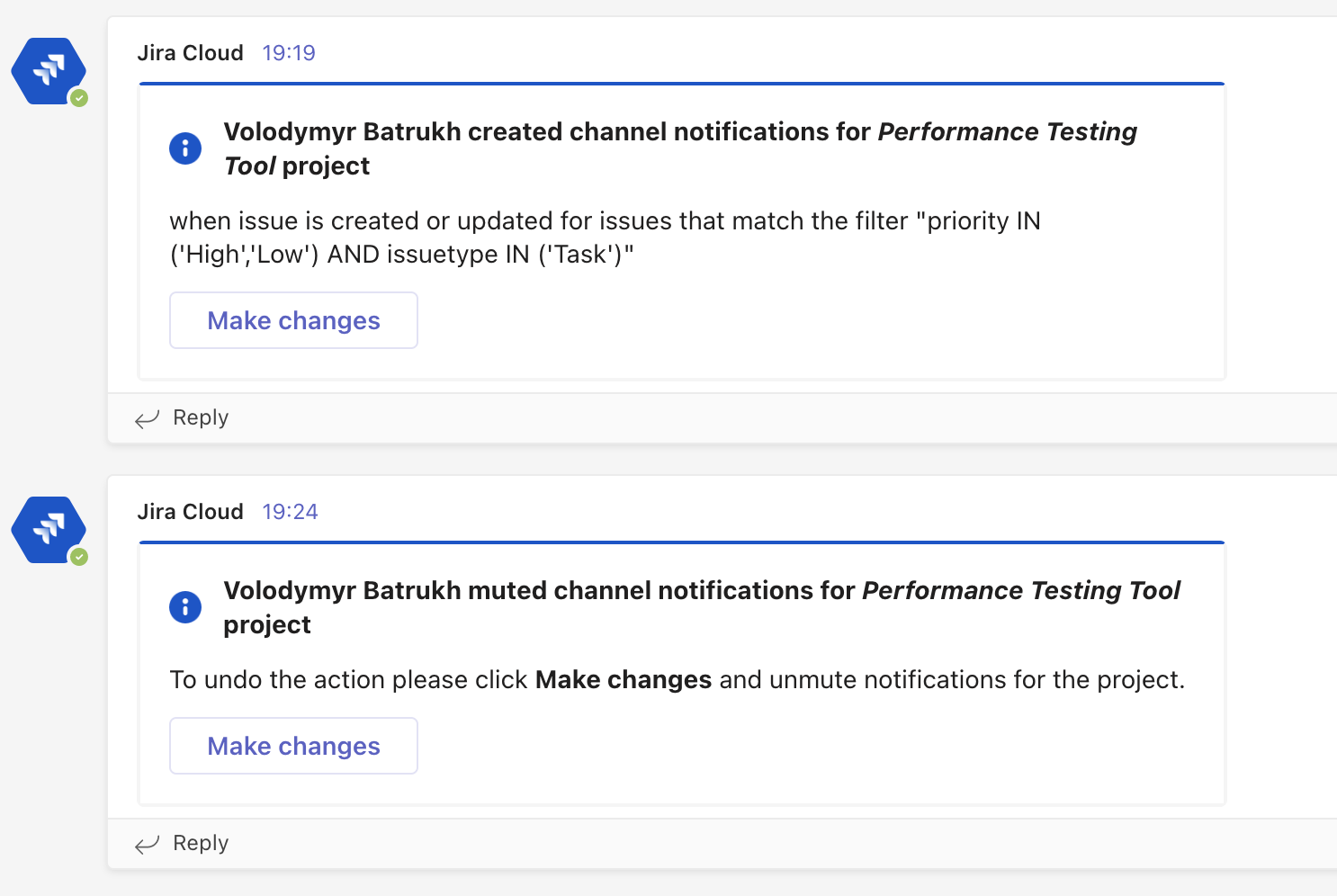Click the Jira Cloud sender name on second message
The width and height of the screenshot is (1337, 896).
[191, 511]
